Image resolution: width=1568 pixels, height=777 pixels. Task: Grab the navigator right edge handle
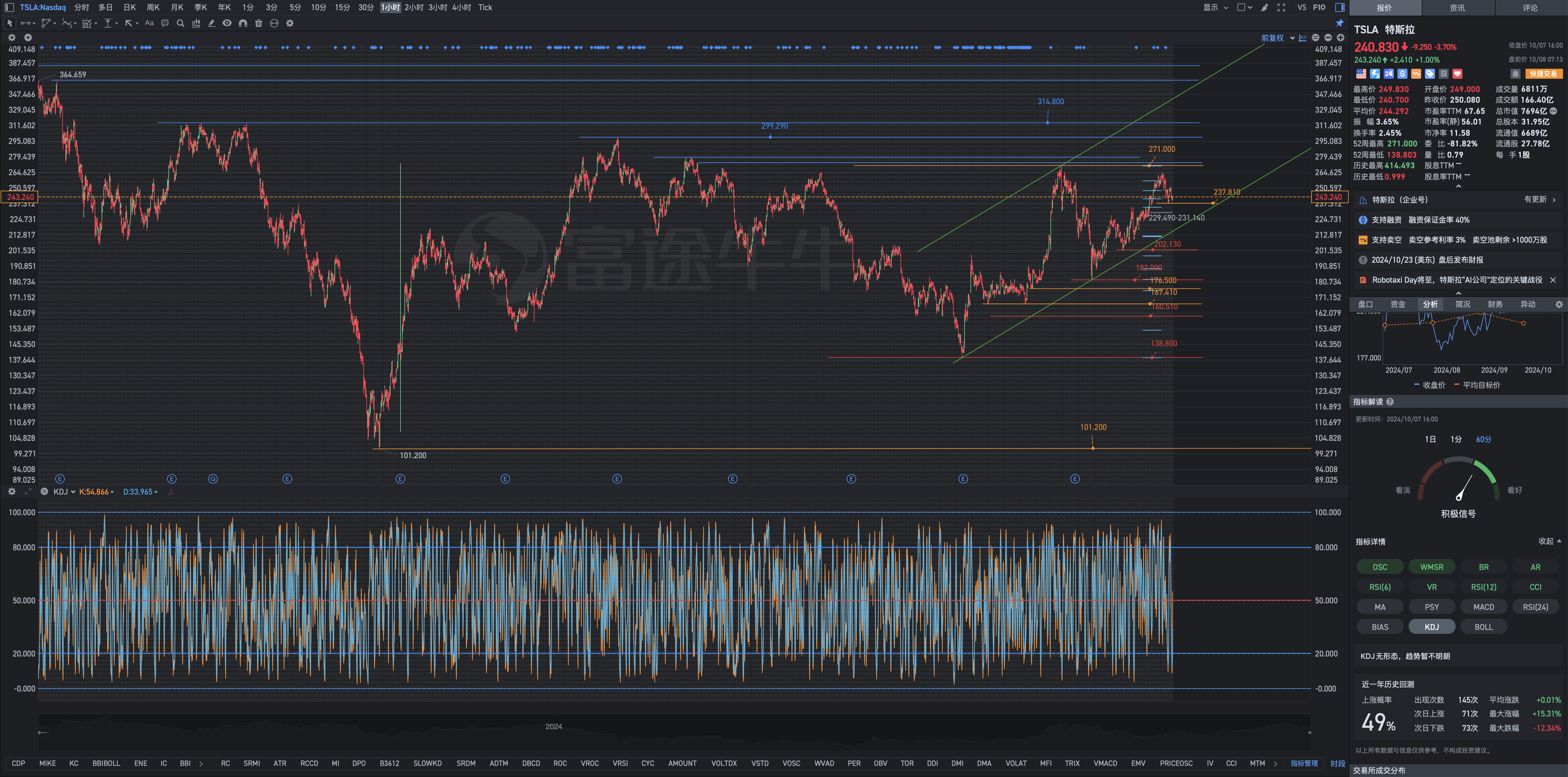1309,733
